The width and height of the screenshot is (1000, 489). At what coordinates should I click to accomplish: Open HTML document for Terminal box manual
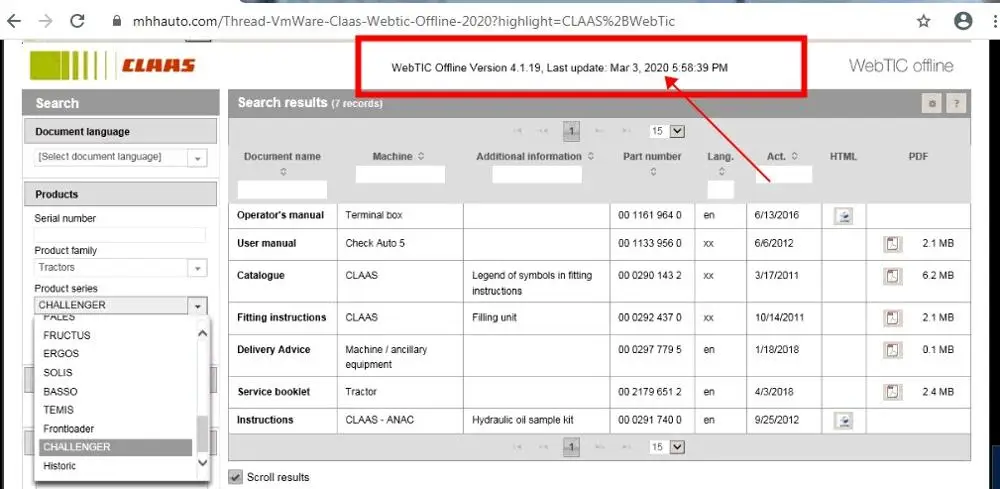[x=844, y=216]
